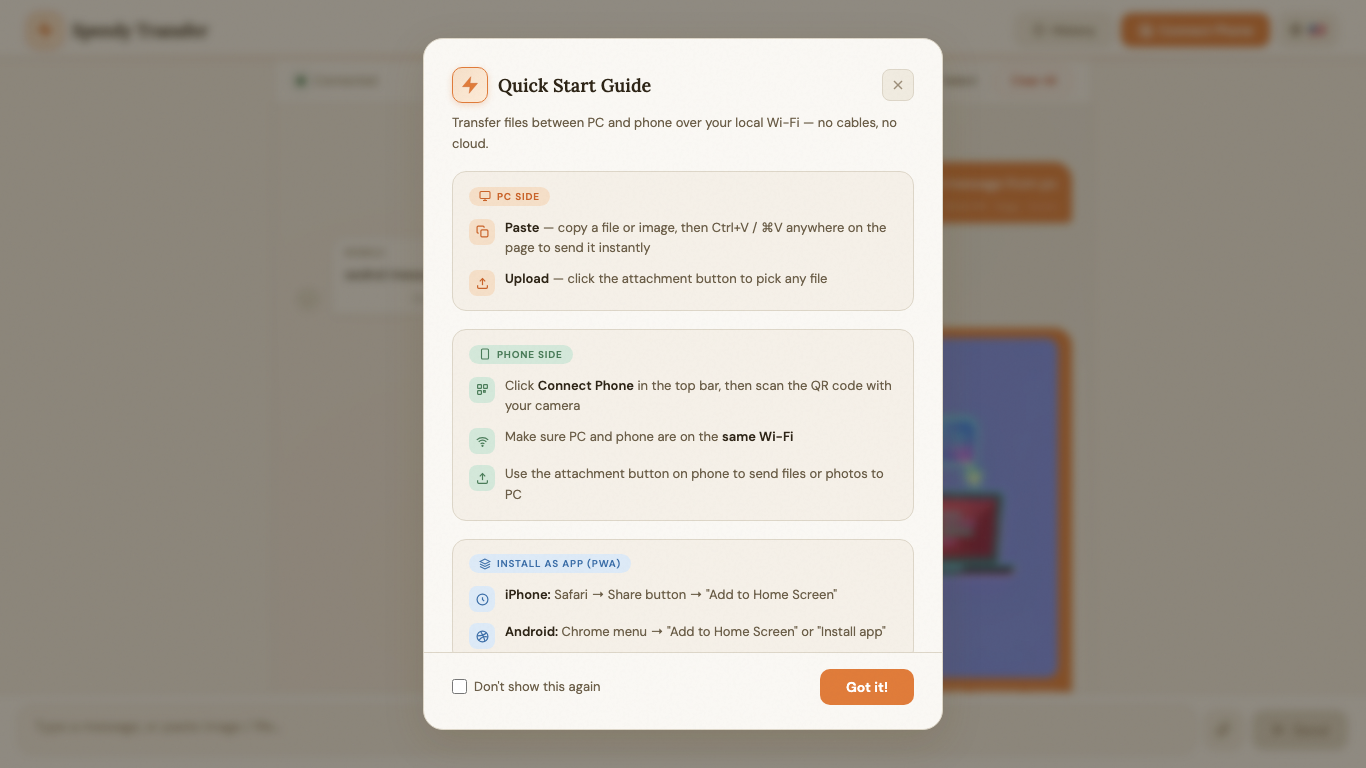Click the blurred Connect Phone button in top bar
The image size is (1366, 768).
[x=1195, y=30]
